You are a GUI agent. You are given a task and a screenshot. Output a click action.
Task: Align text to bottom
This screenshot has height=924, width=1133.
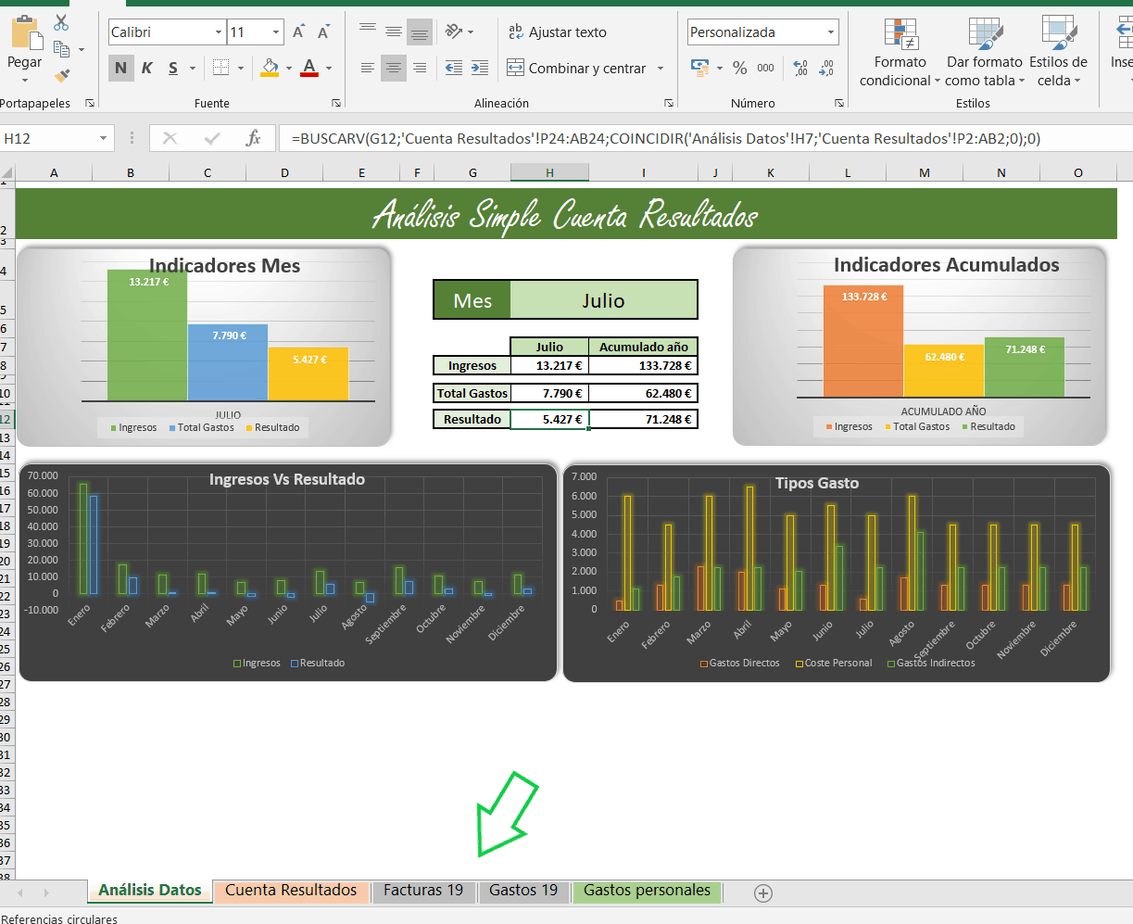point(420,32)
